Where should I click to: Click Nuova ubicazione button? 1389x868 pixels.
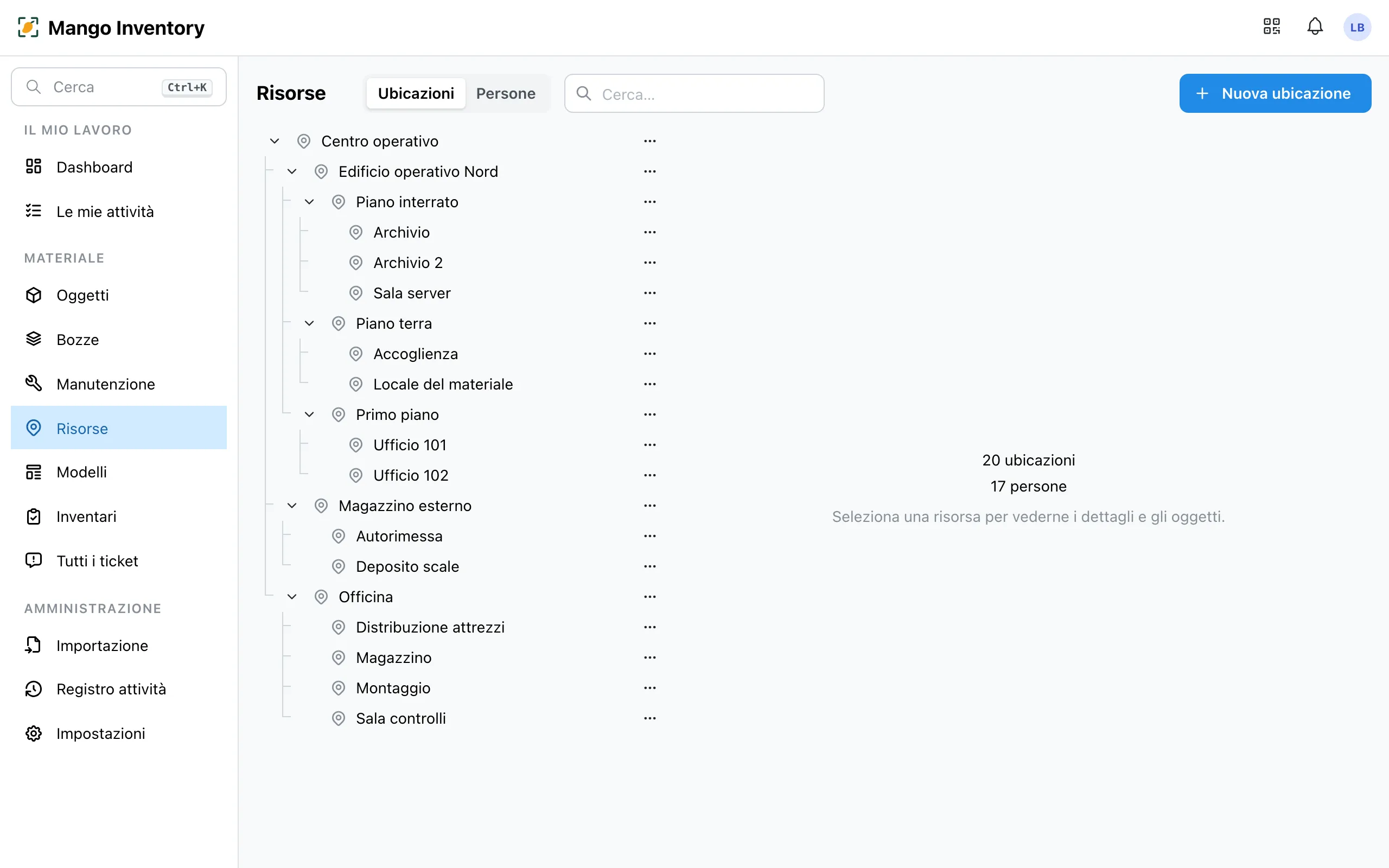click(x=1275, y=93)
